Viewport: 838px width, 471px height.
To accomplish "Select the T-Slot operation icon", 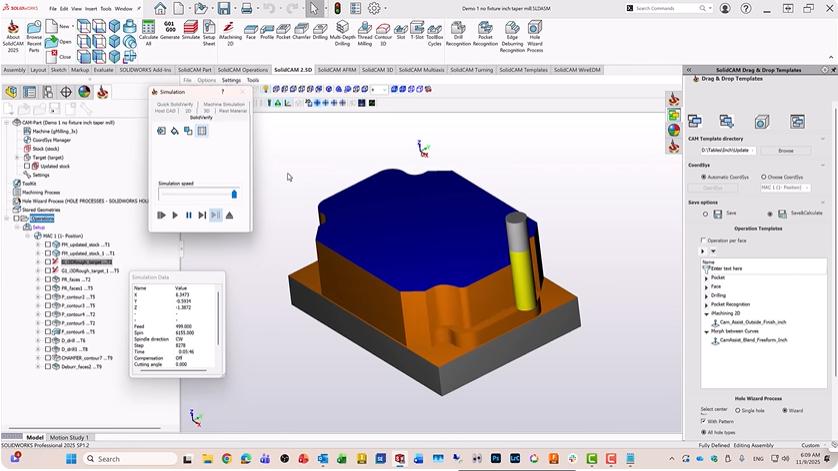I will click(x=417, y=31).
